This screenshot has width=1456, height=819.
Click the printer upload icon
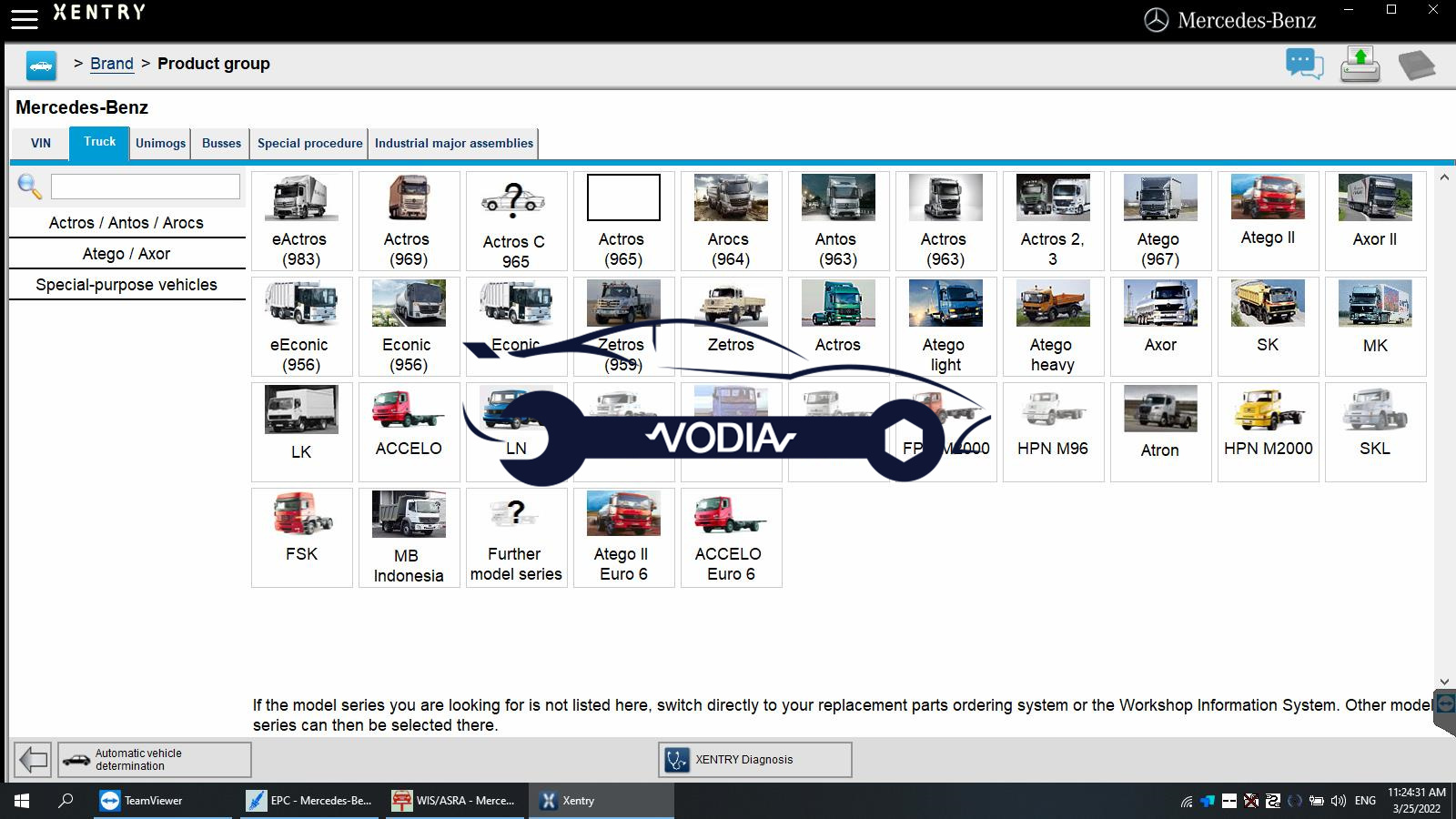(x=1360, y=65)
